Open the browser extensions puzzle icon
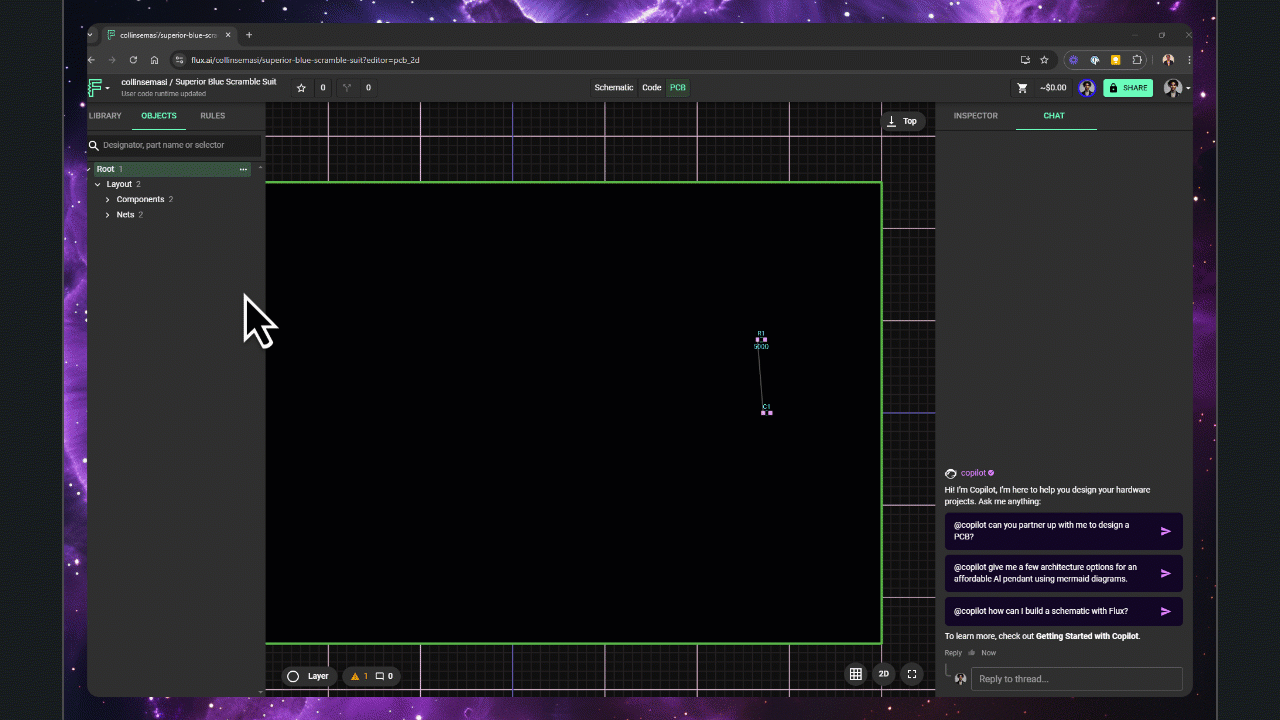1280x720 pixels. (x=1136, y=60)
